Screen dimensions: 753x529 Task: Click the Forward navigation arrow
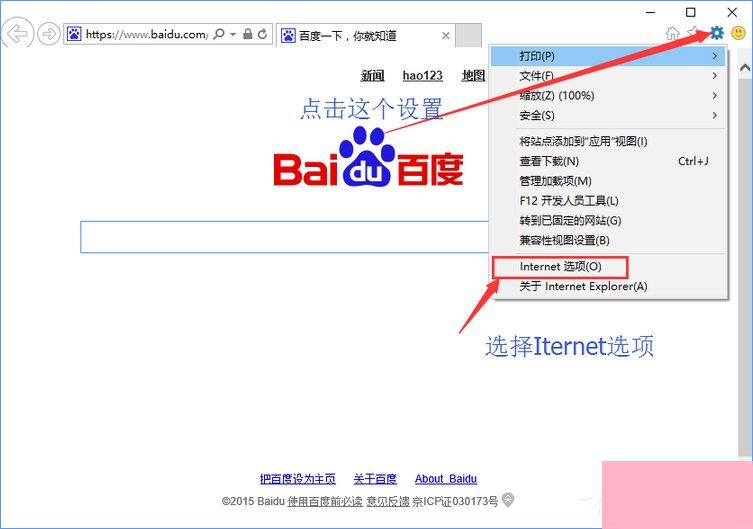[48, 34]
